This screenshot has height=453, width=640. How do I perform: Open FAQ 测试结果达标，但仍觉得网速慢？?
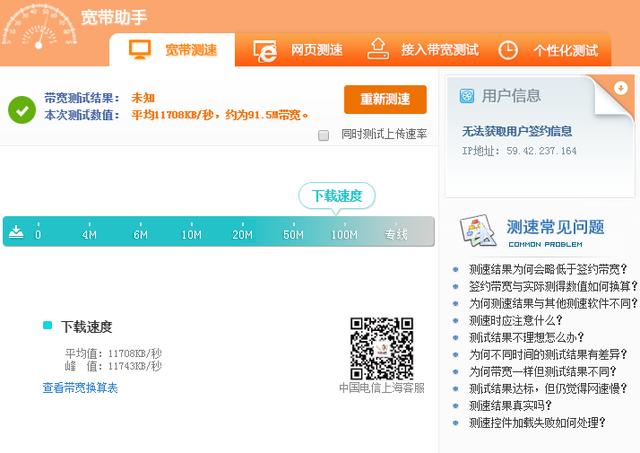click(547, 389)
